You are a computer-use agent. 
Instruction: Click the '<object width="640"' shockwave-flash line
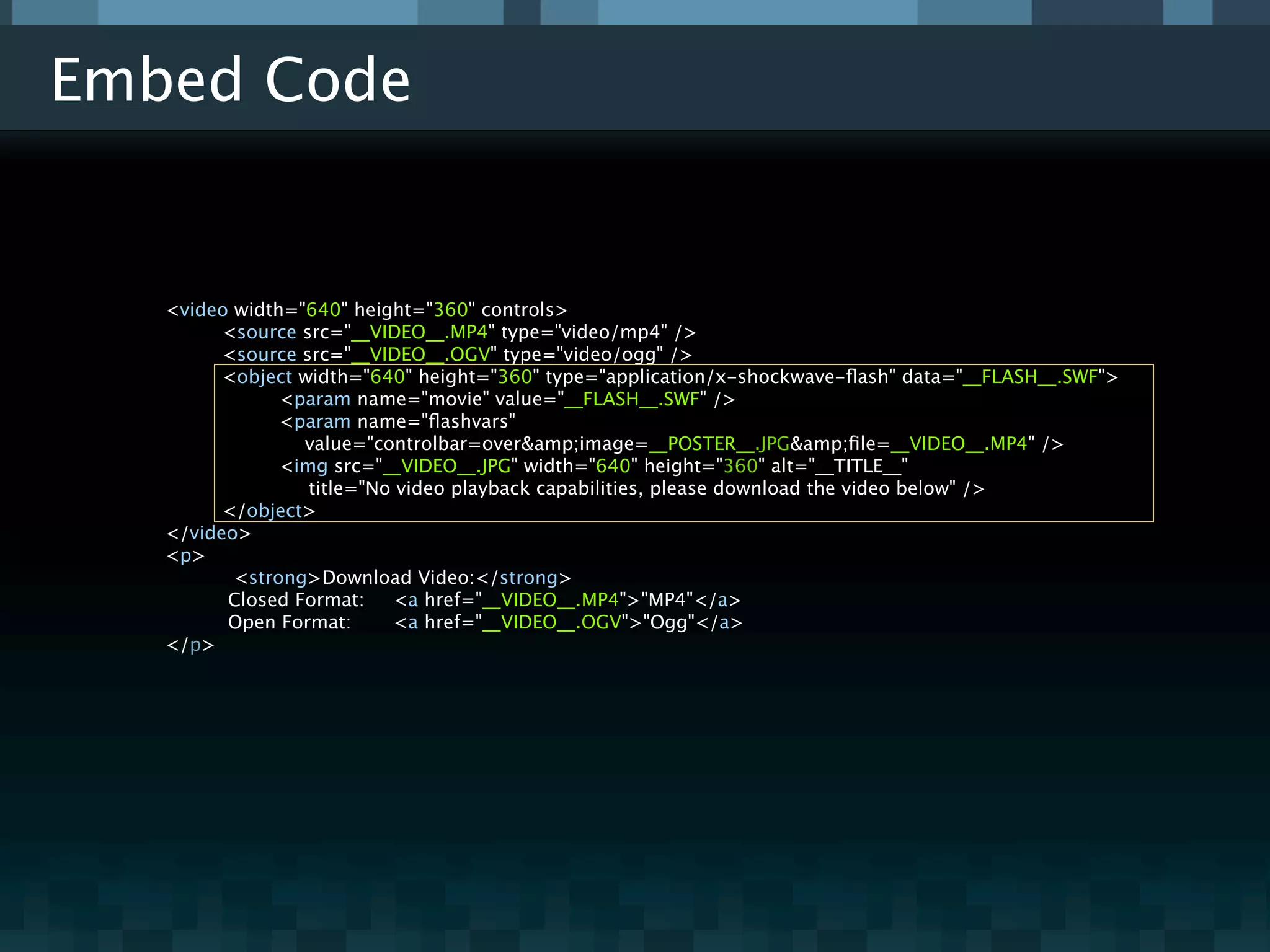tap(671, 377)
